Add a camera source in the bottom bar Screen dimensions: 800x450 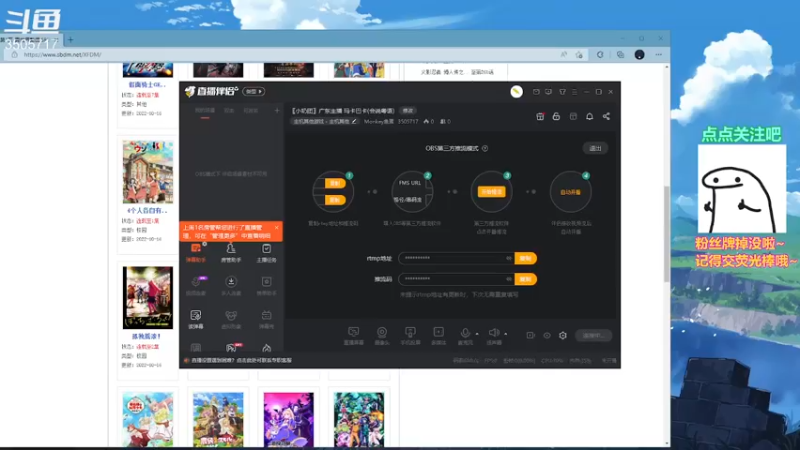[382, 336]
